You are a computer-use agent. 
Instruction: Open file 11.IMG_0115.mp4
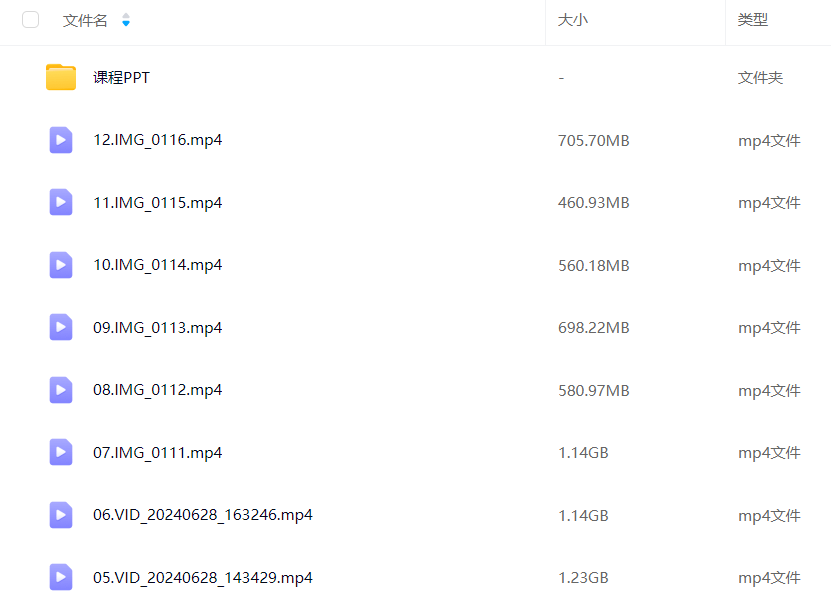point(157,203)
